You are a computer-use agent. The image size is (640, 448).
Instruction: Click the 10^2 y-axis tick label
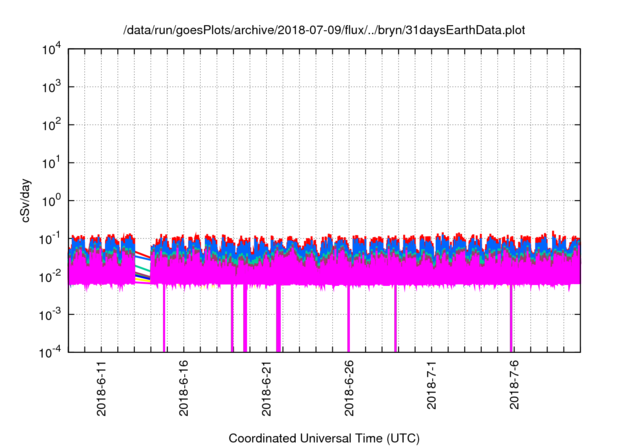point(50,125)
